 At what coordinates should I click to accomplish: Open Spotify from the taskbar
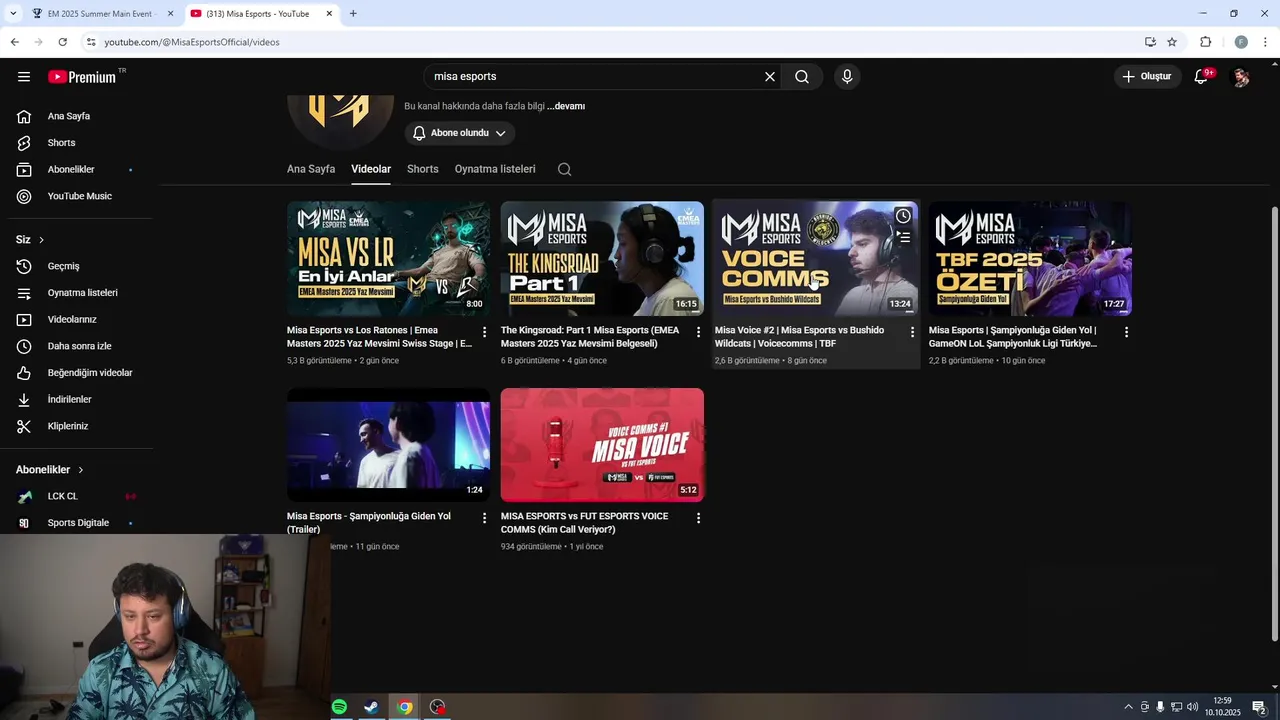pyautogui.click(x=339, y=707)
